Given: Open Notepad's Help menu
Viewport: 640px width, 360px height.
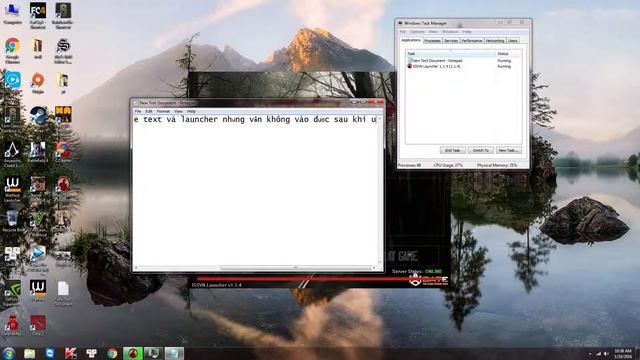Looking at the screenshot, I should click(191, 111).
